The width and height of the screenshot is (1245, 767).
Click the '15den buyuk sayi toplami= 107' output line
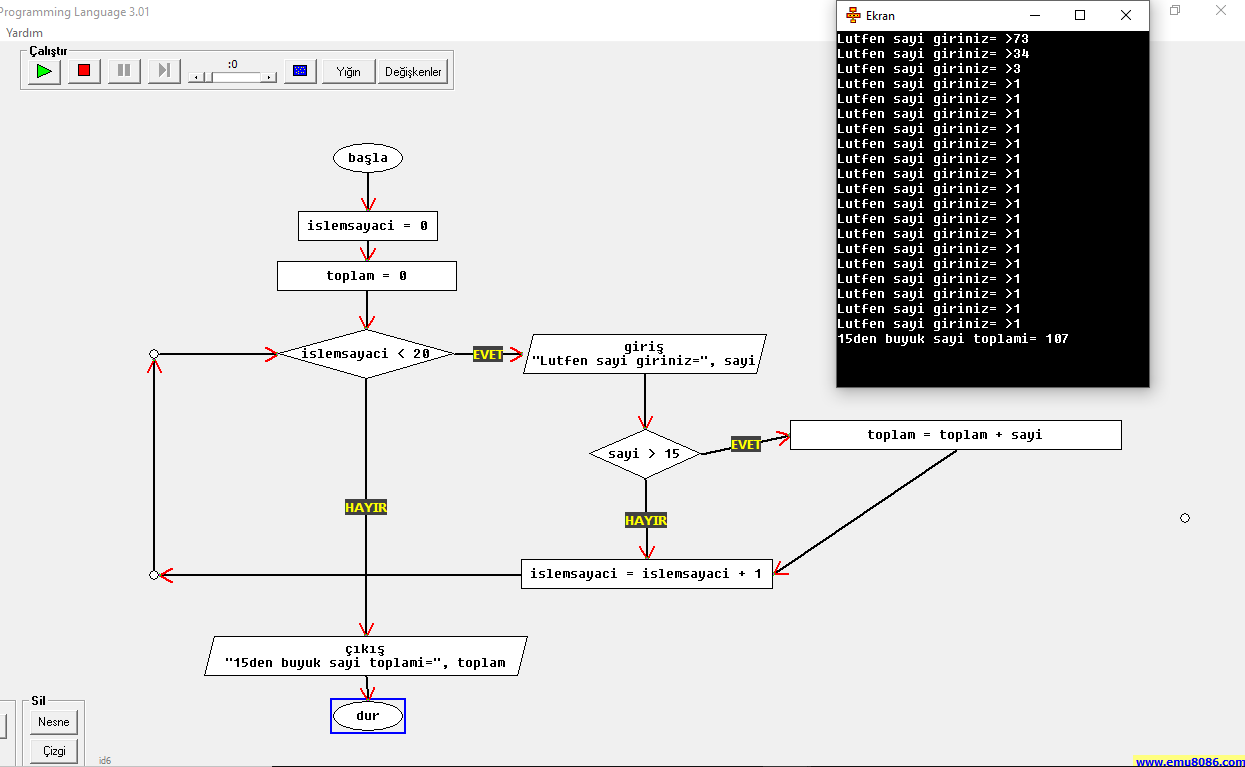(953, 339)
